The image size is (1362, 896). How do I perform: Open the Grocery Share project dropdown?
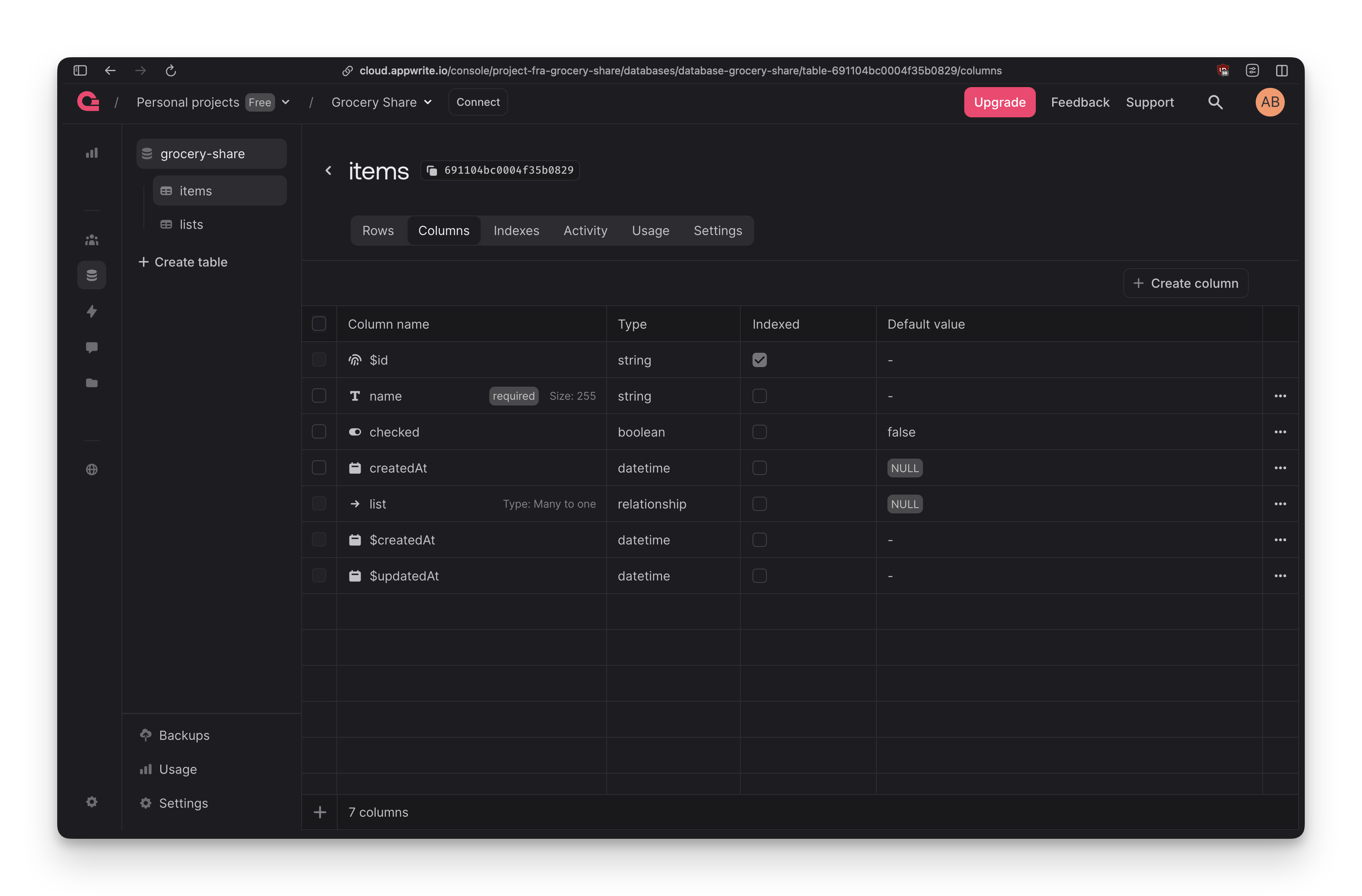coord(428,102)
